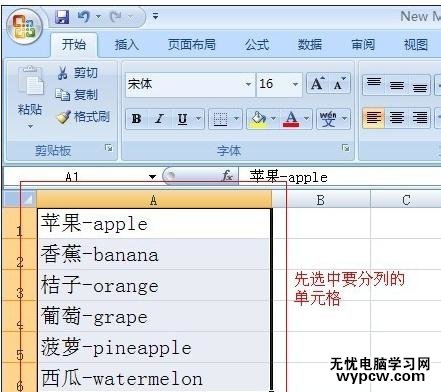441x392 pixels.
Task: Open the 视图 ribbon tab
Action: point(416,45)
